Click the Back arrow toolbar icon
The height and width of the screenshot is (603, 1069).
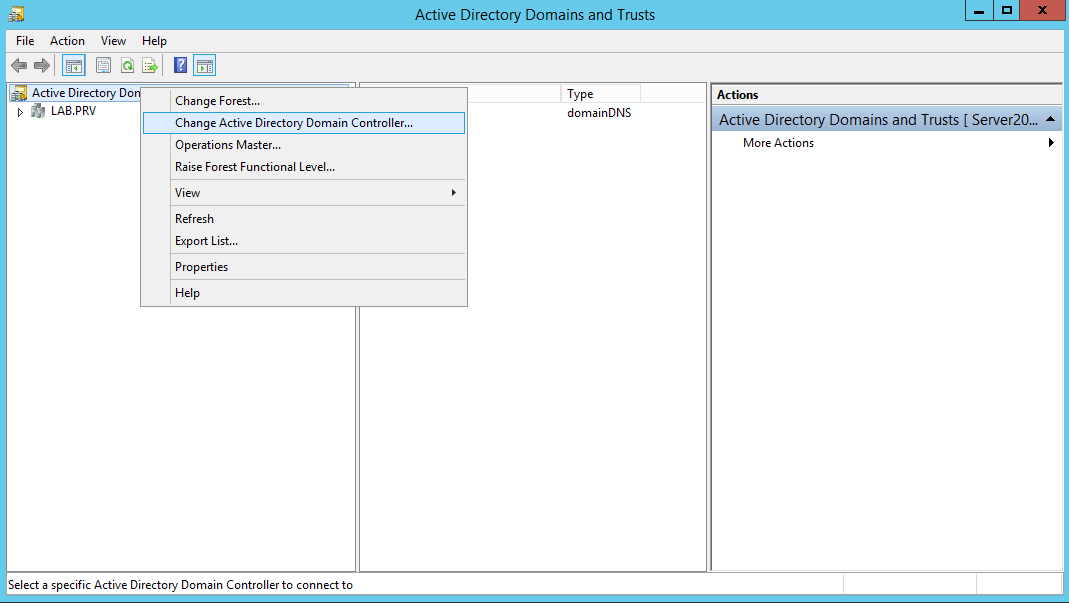[x=19, y=65]
